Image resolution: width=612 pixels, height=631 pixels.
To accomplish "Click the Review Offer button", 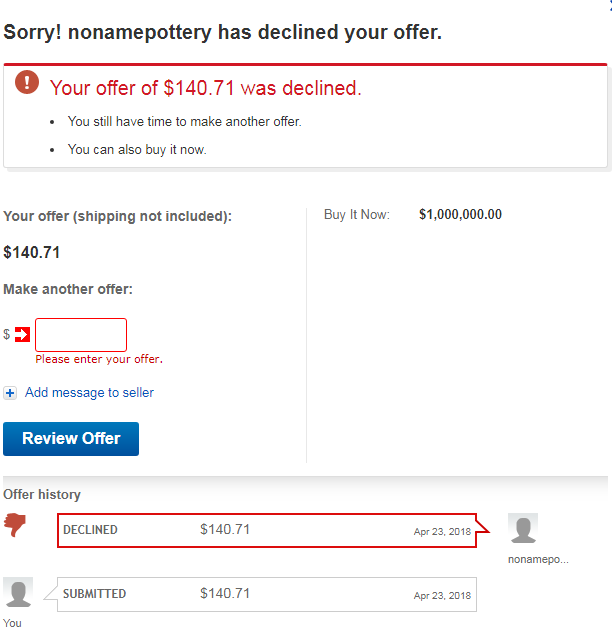I will [71, 439].
